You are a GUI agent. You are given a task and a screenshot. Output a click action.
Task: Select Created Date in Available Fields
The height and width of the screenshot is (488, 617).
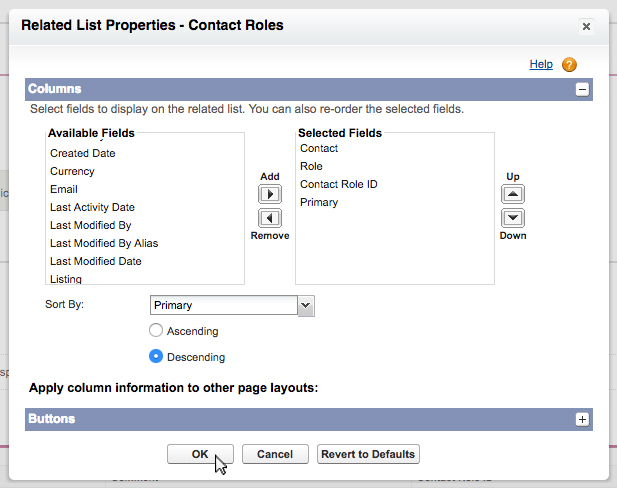[82, 153]
